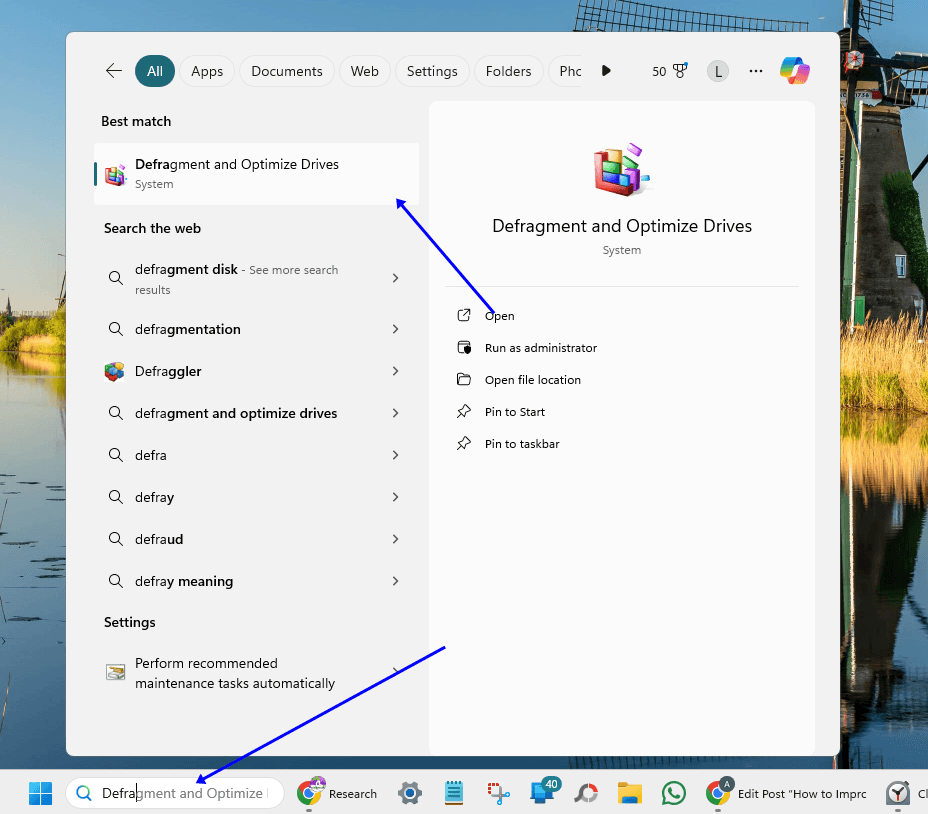The height and width of the screenshot is (814, 928).
Task: Click the Open external-link icon
Action: (x=464, y=315)
